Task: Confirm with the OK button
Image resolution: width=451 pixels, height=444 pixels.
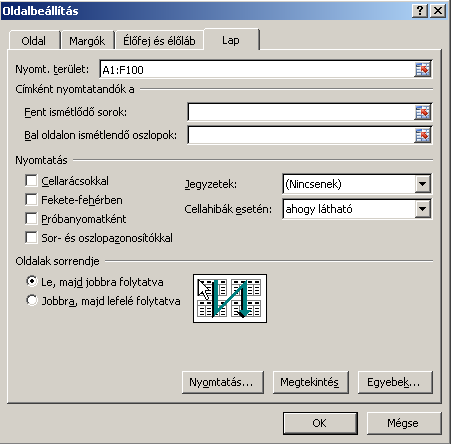Action: pyautogui.click(x=320, y=423)
